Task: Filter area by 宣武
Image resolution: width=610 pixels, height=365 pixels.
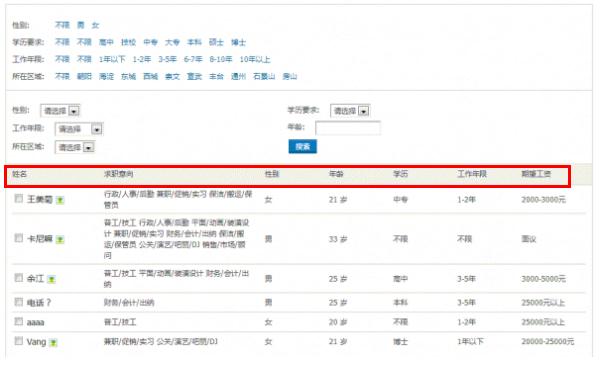Action: [195, 76]
